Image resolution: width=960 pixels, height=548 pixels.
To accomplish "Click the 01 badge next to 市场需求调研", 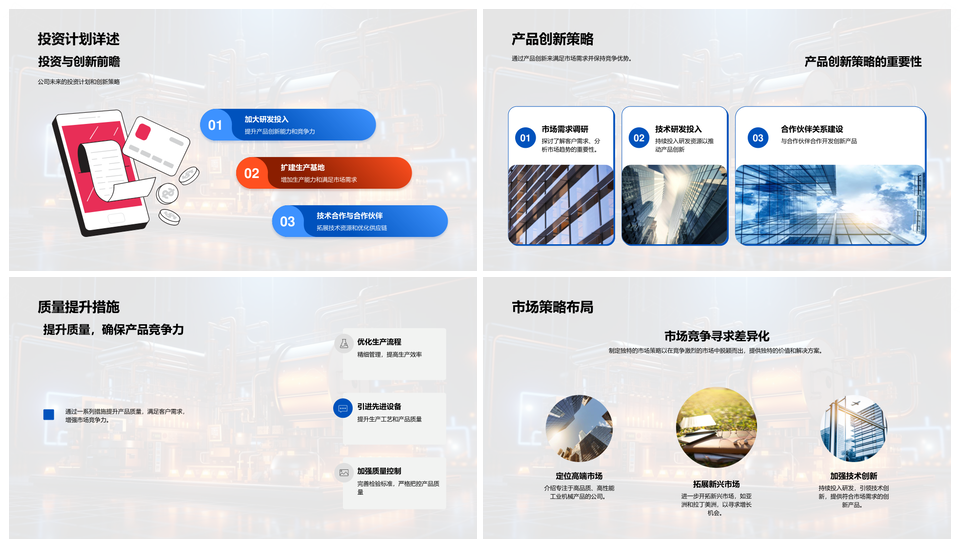I will [x=525, y=138].
